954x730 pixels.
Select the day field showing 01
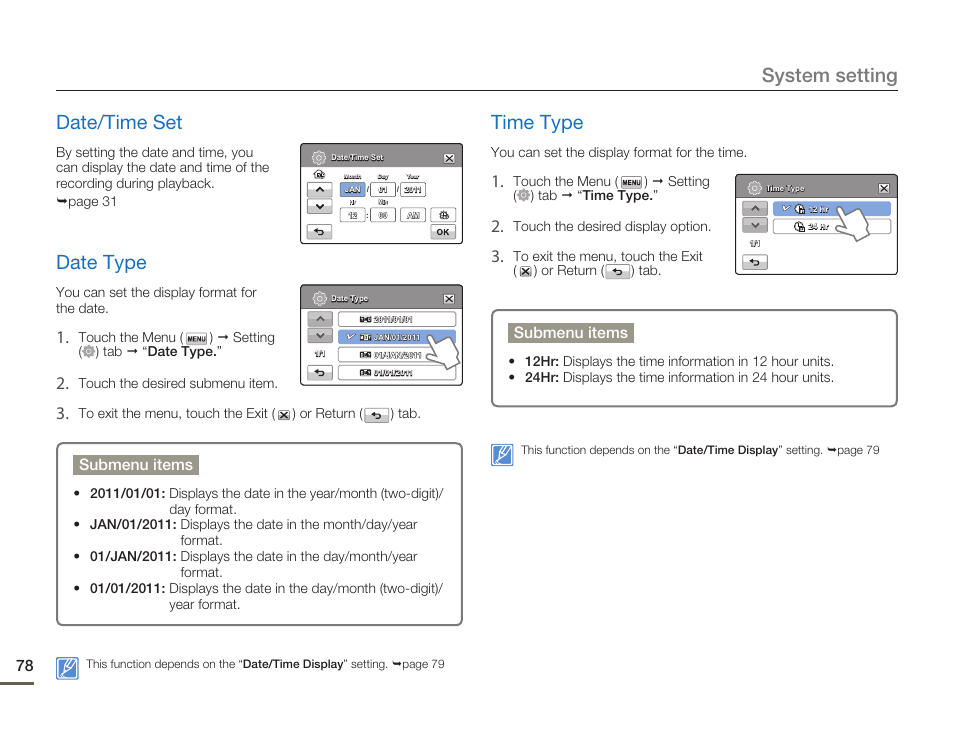(x=383, y=190)
